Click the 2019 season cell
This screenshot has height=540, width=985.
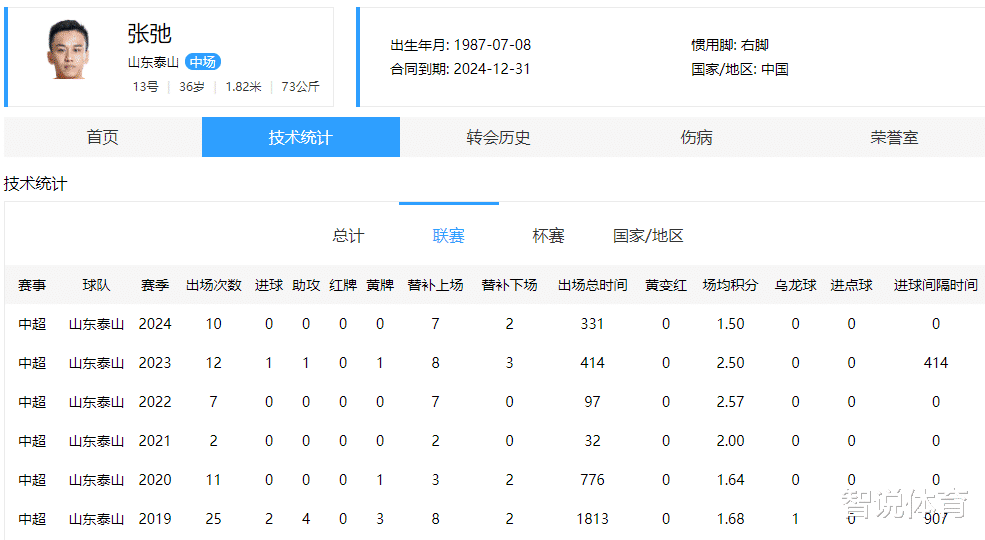155,519
